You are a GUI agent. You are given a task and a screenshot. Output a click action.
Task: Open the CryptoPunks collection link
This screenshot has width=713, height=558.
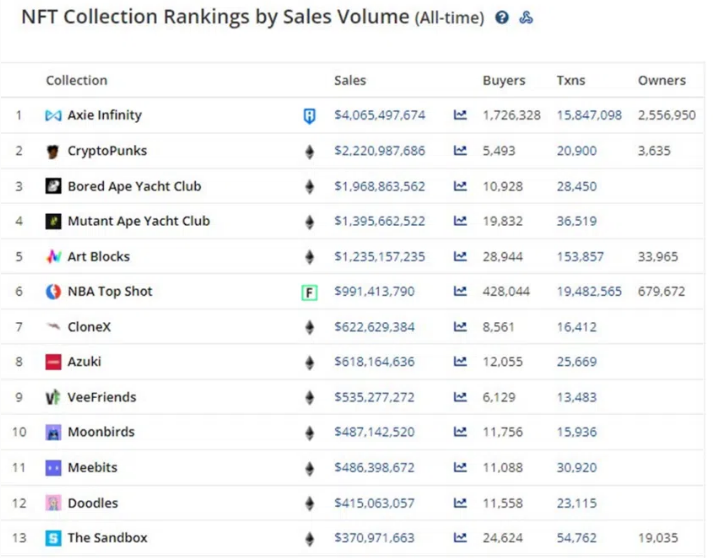point(107,151)
